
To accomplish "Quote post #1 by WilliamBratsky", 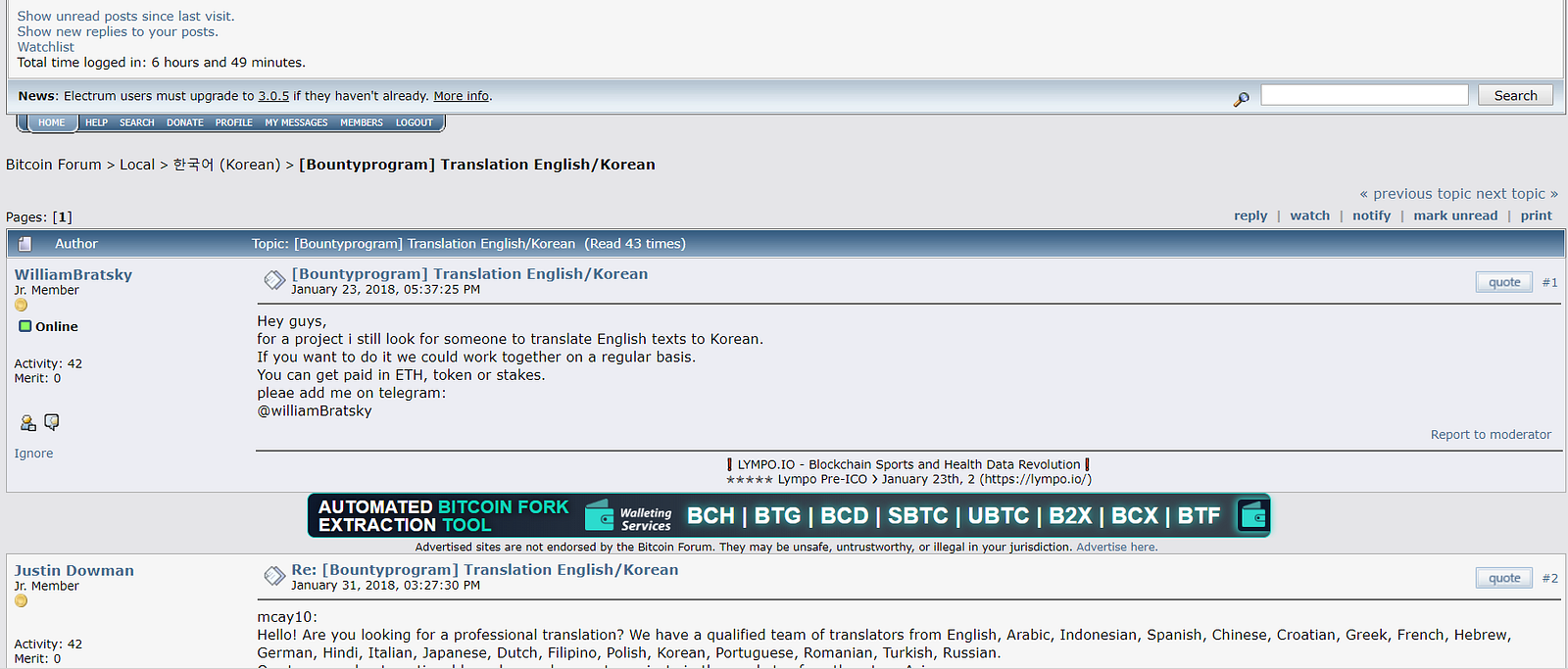I will [1504, 282].
